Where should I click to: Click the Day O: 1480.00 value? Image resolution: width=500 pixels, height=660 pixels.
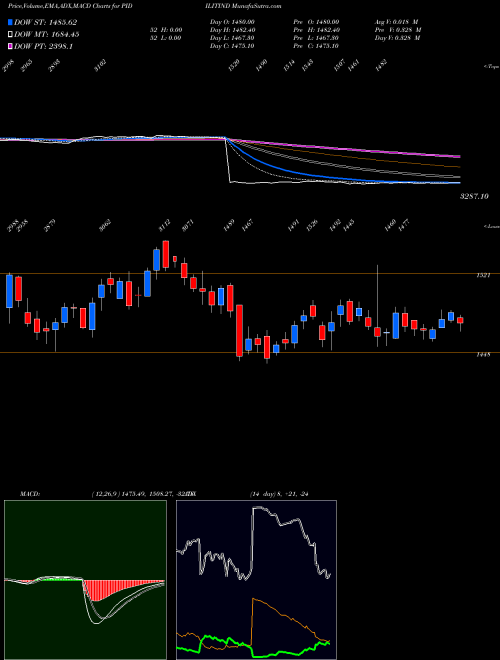(x=232, y=22)
